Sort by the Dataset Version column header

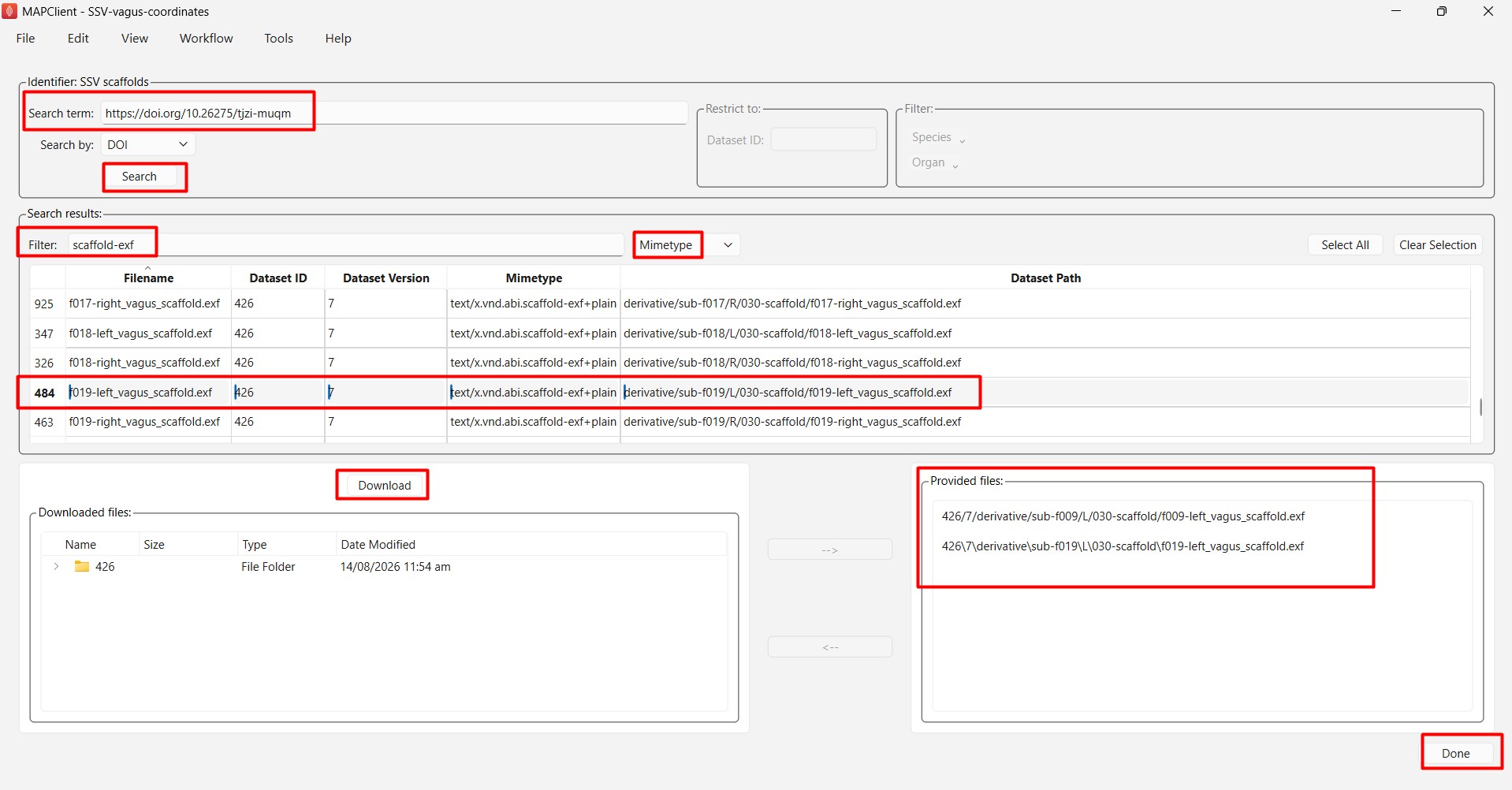coord(386,278)
